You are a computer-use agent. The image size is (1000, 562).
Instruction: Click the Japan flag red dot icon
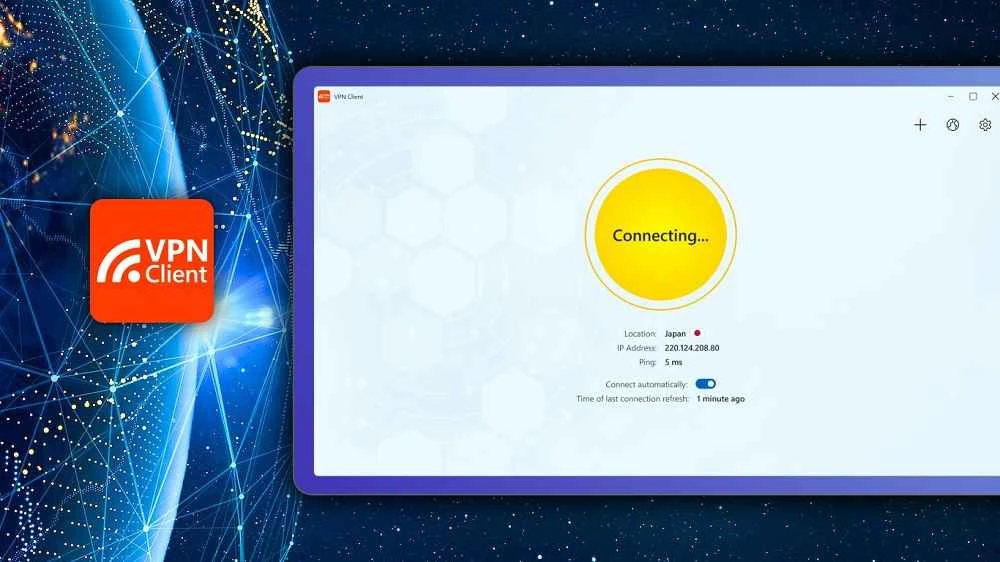[x=697, y=333]
